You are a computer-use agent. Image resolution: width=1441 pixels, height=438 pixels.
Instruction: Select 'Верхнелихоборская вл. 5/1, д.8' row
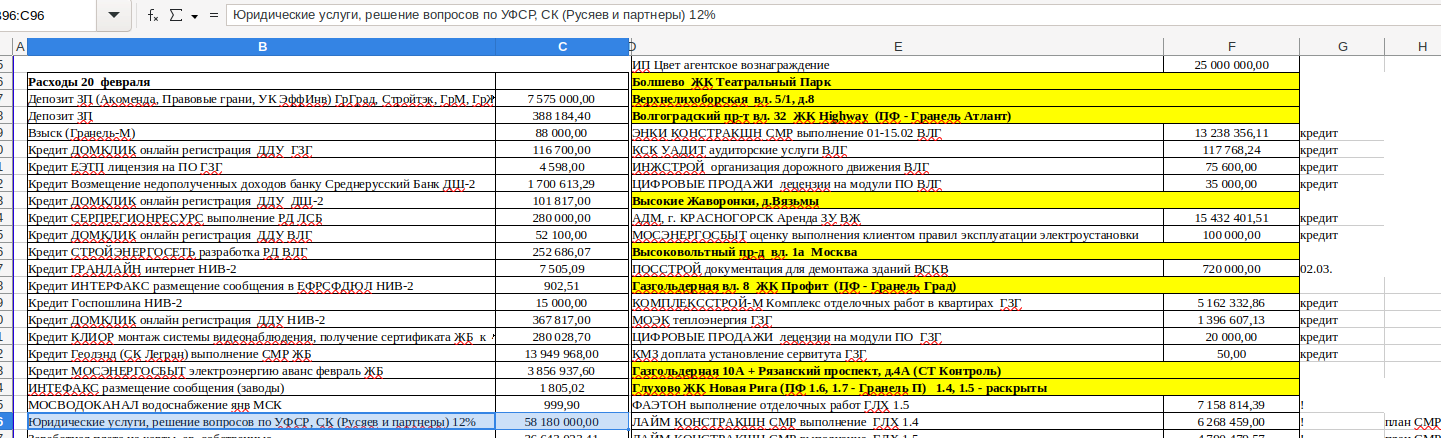(x=965, y=99)
